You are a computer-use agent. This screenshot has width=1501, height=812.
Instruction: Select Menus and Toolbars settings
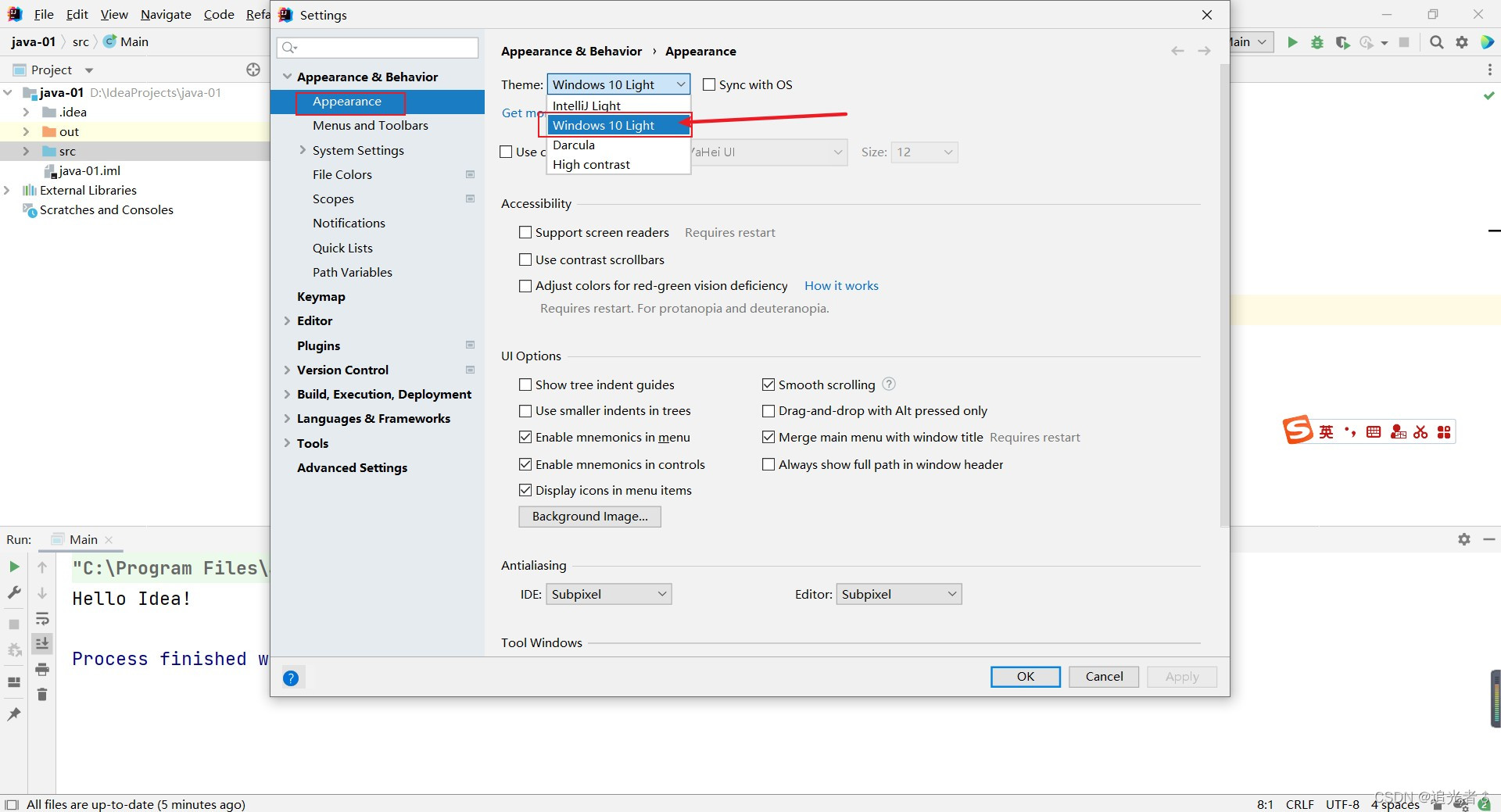[x=371, y=126]
